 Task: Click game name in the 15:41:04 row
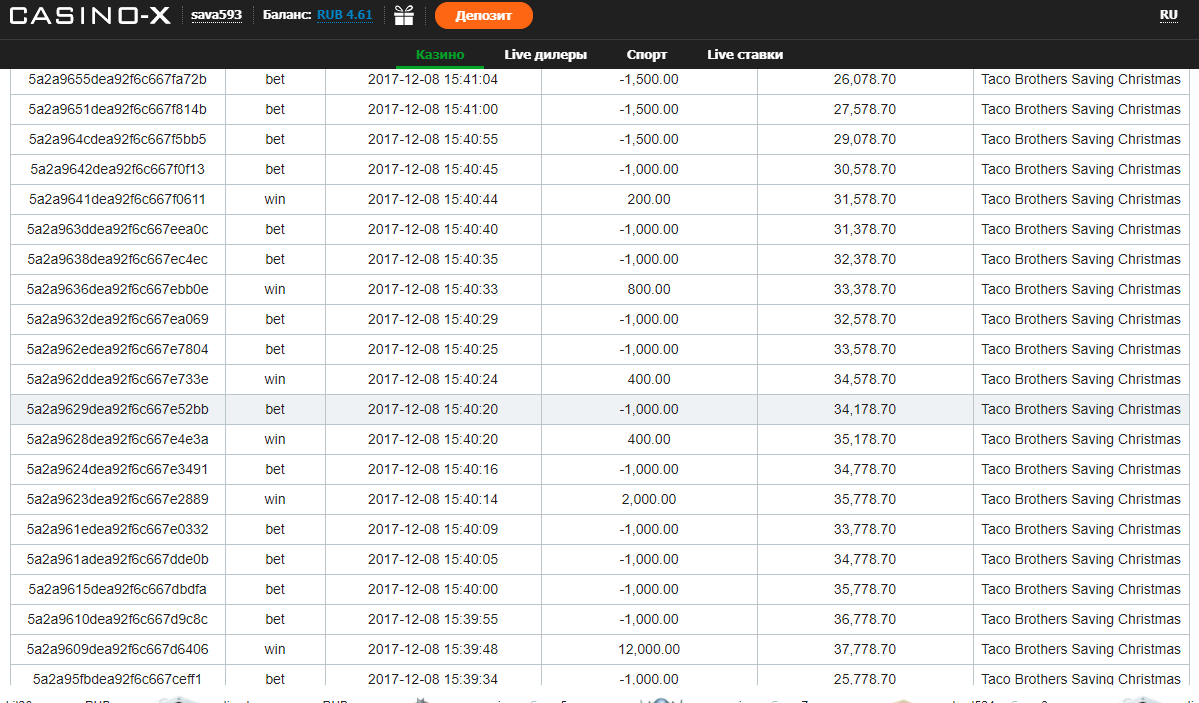(x=1080, y=80)
